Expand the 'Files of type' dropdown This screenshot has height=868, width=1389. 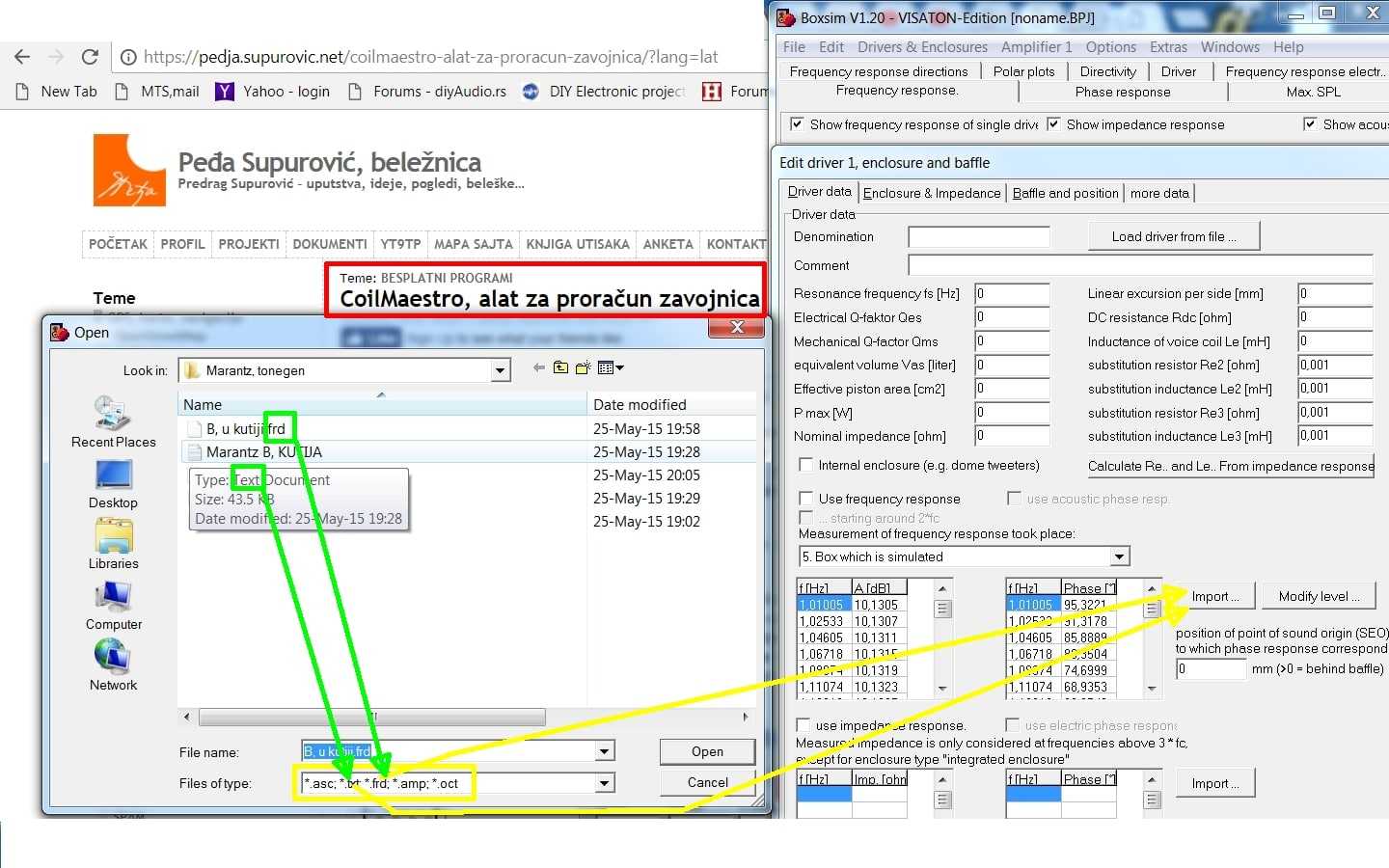tap(605, 783)
